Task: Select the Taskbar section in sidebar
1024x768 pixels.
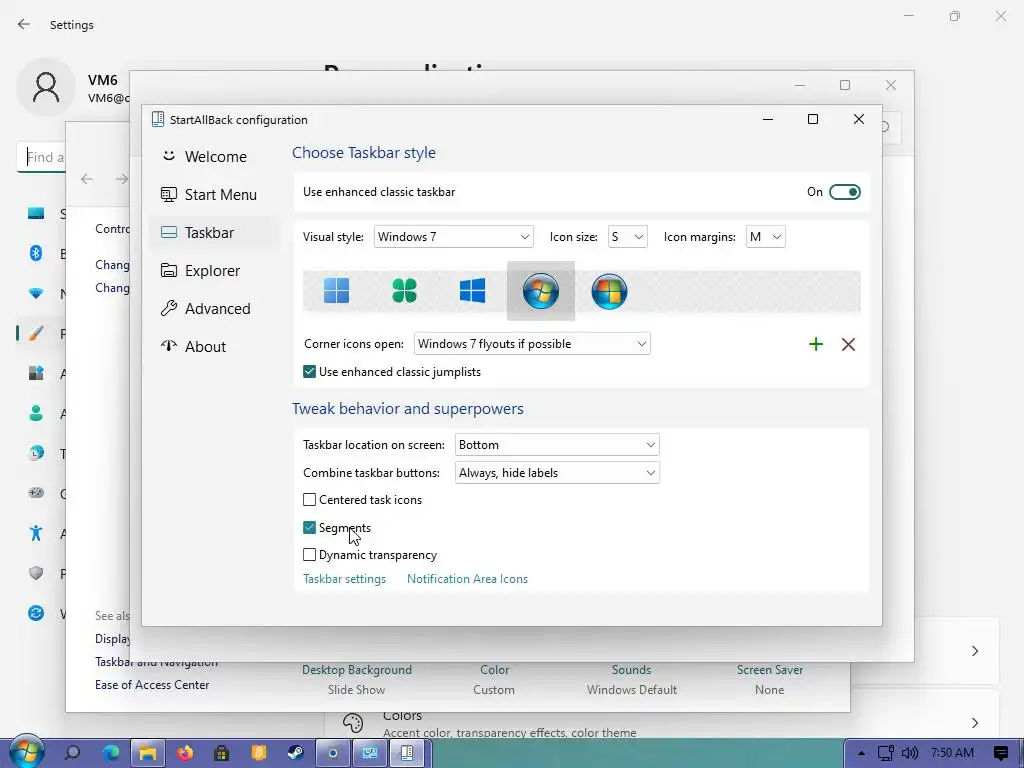Action: 214,232
